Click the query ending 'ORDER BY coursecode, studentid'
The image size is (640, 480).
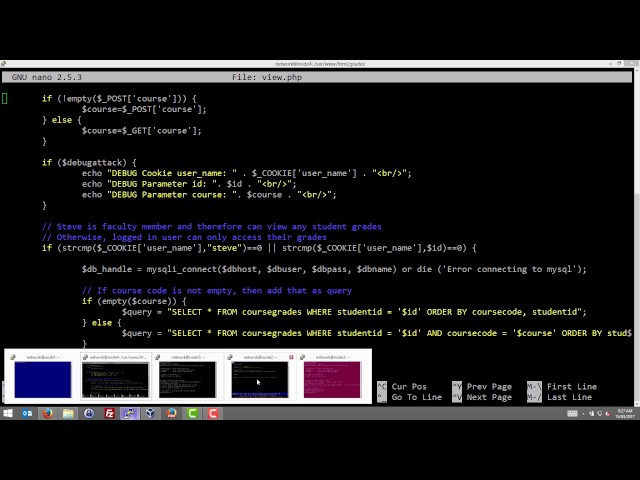[354, 312]
